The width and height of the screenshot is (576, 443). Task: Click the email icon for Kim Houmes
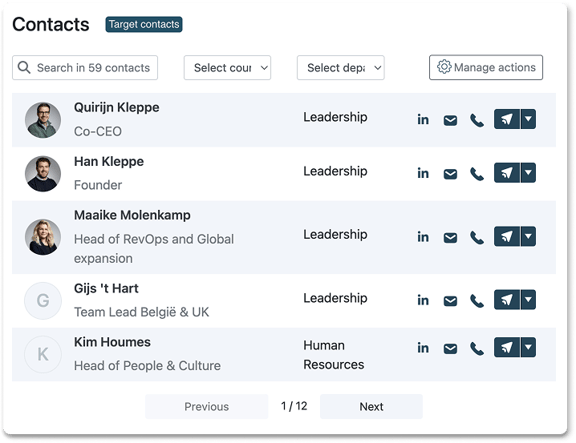450,348
